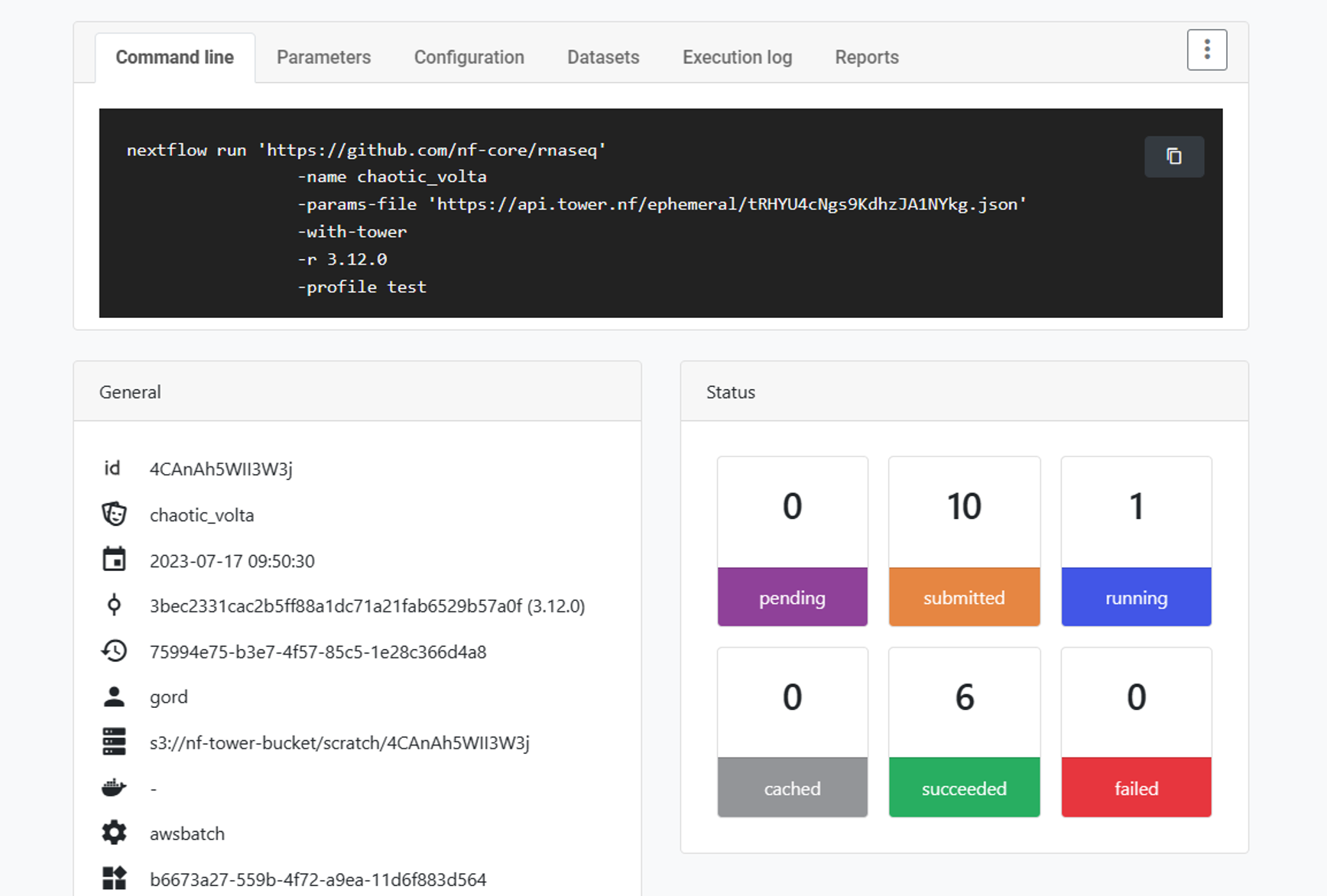Click the calendar icon beside start date
This screenshot has width=1327, height=896.
(114, 560)
